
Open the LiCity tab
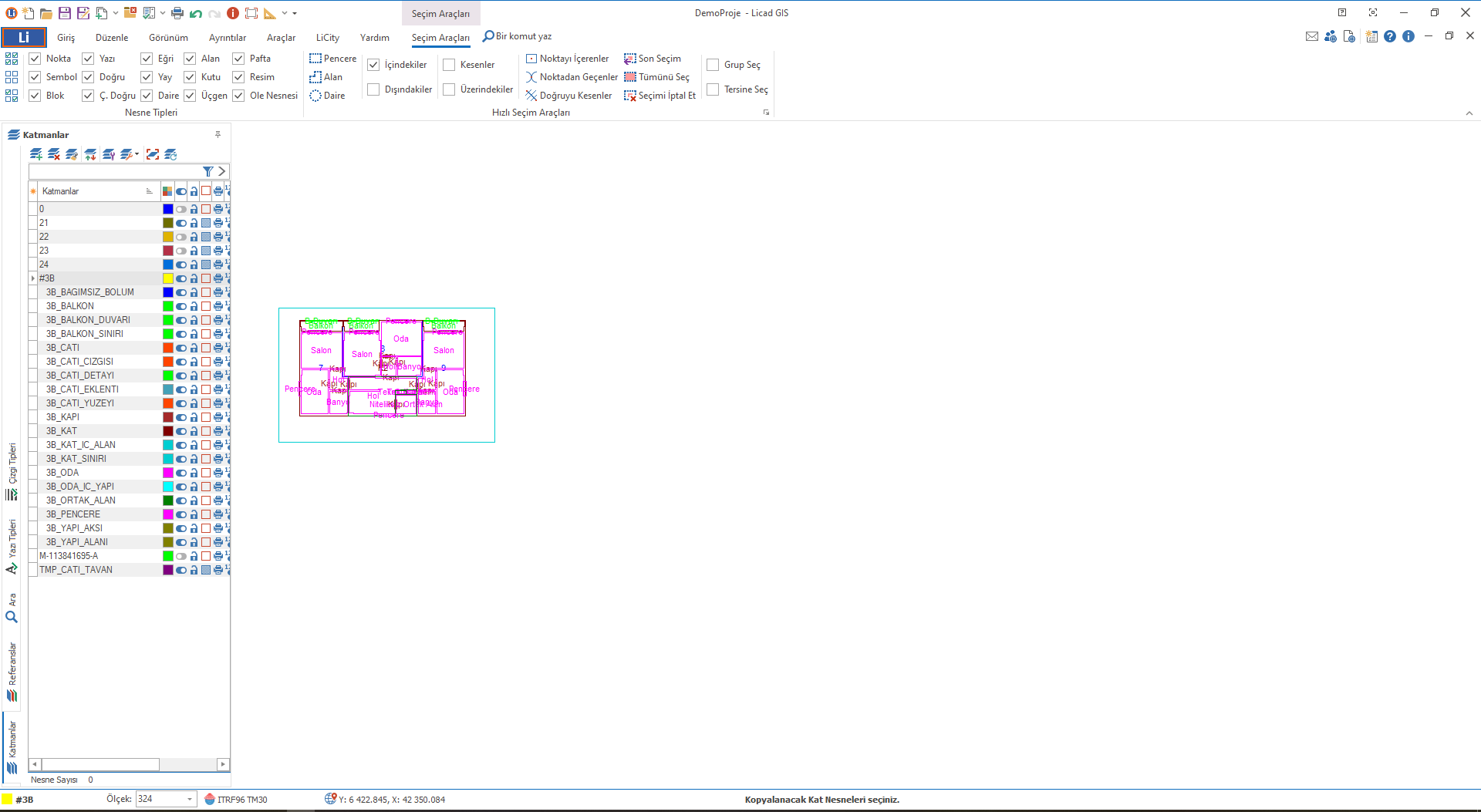(x=328, y=38)
